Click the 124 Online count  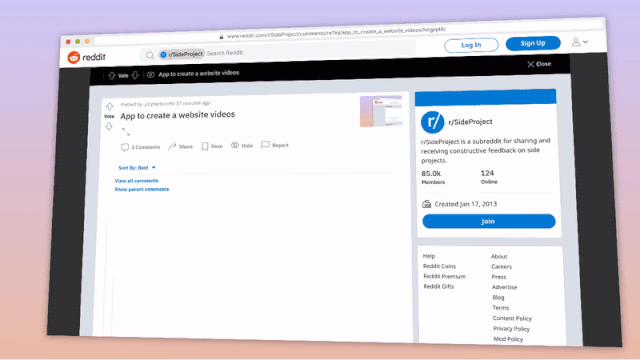pyautogui.click(x=489, y=177)
